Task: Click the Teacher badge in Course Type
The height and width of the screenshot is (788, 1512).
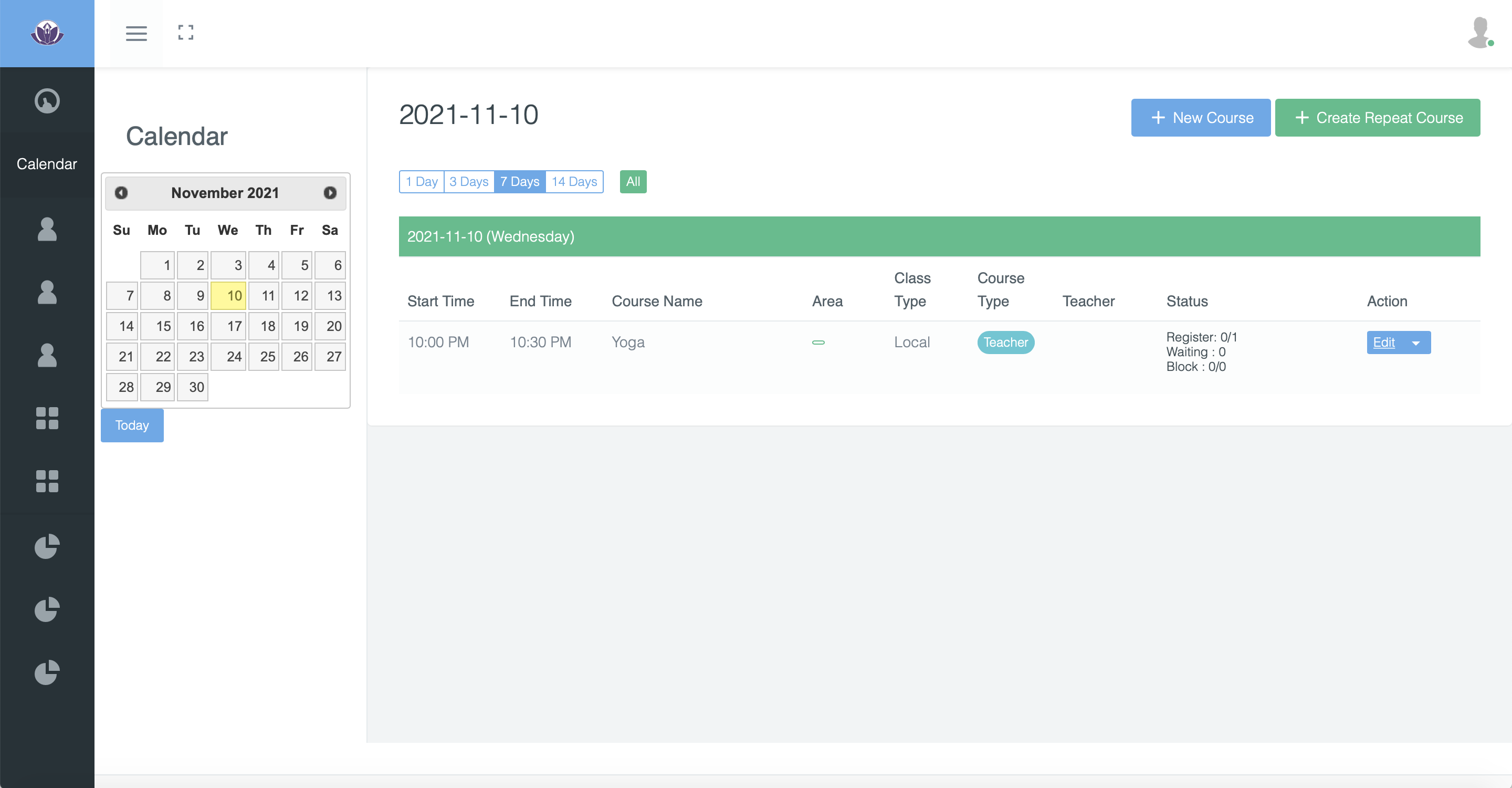Action: point(1005,343)
